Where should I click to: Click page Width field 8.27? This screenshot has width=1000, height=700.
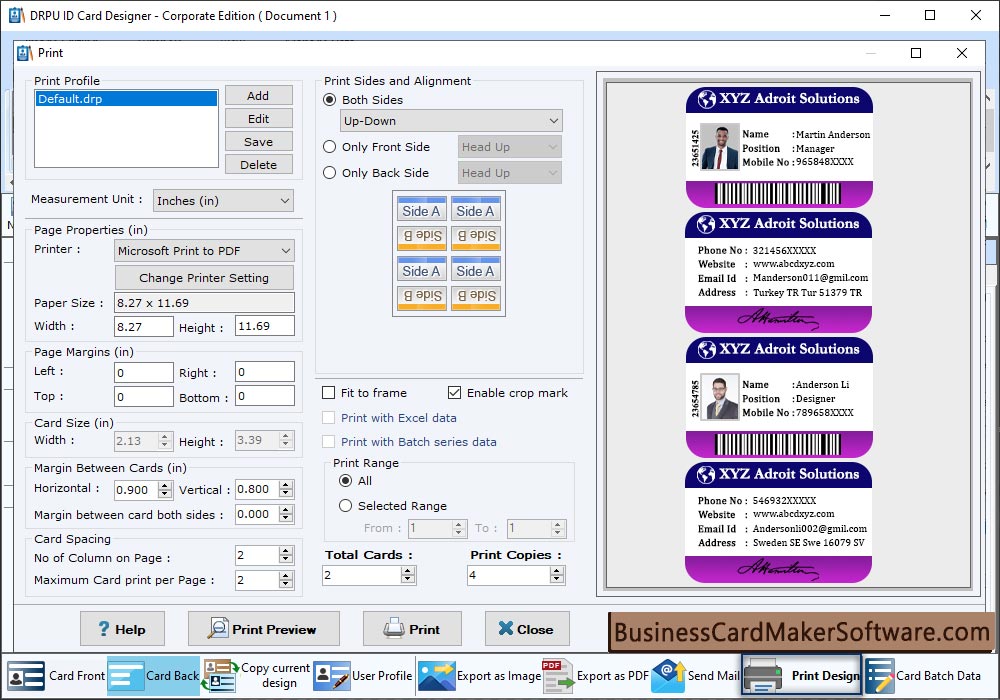[x=143, y=326]
